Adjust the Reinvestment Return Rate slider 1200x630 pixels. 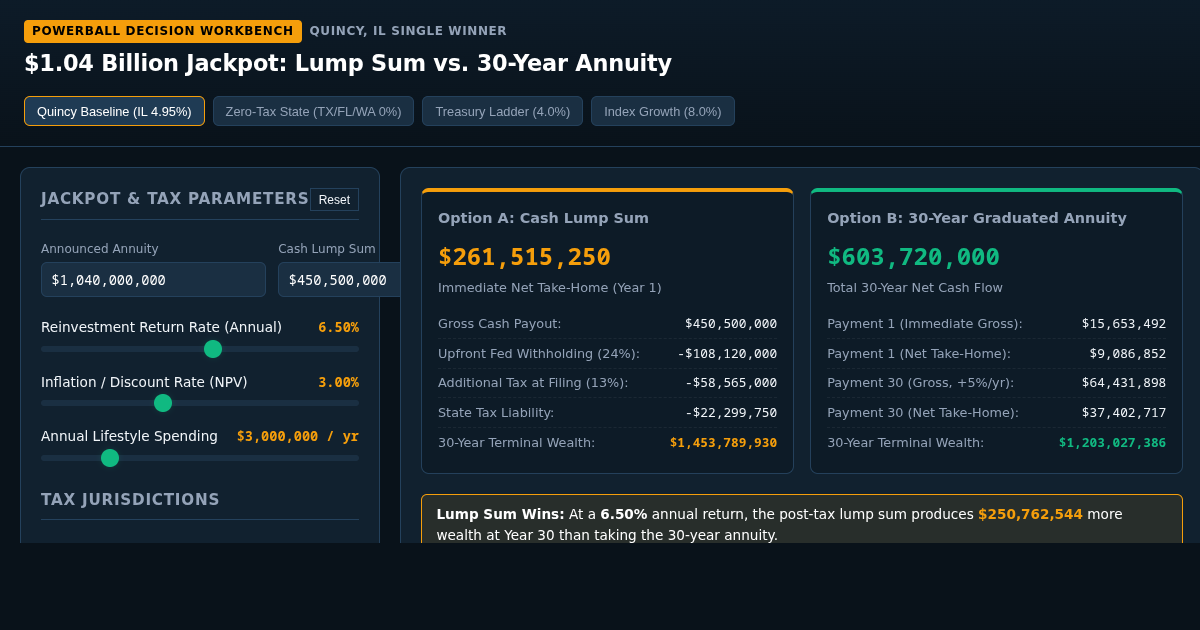click(200, 349)
